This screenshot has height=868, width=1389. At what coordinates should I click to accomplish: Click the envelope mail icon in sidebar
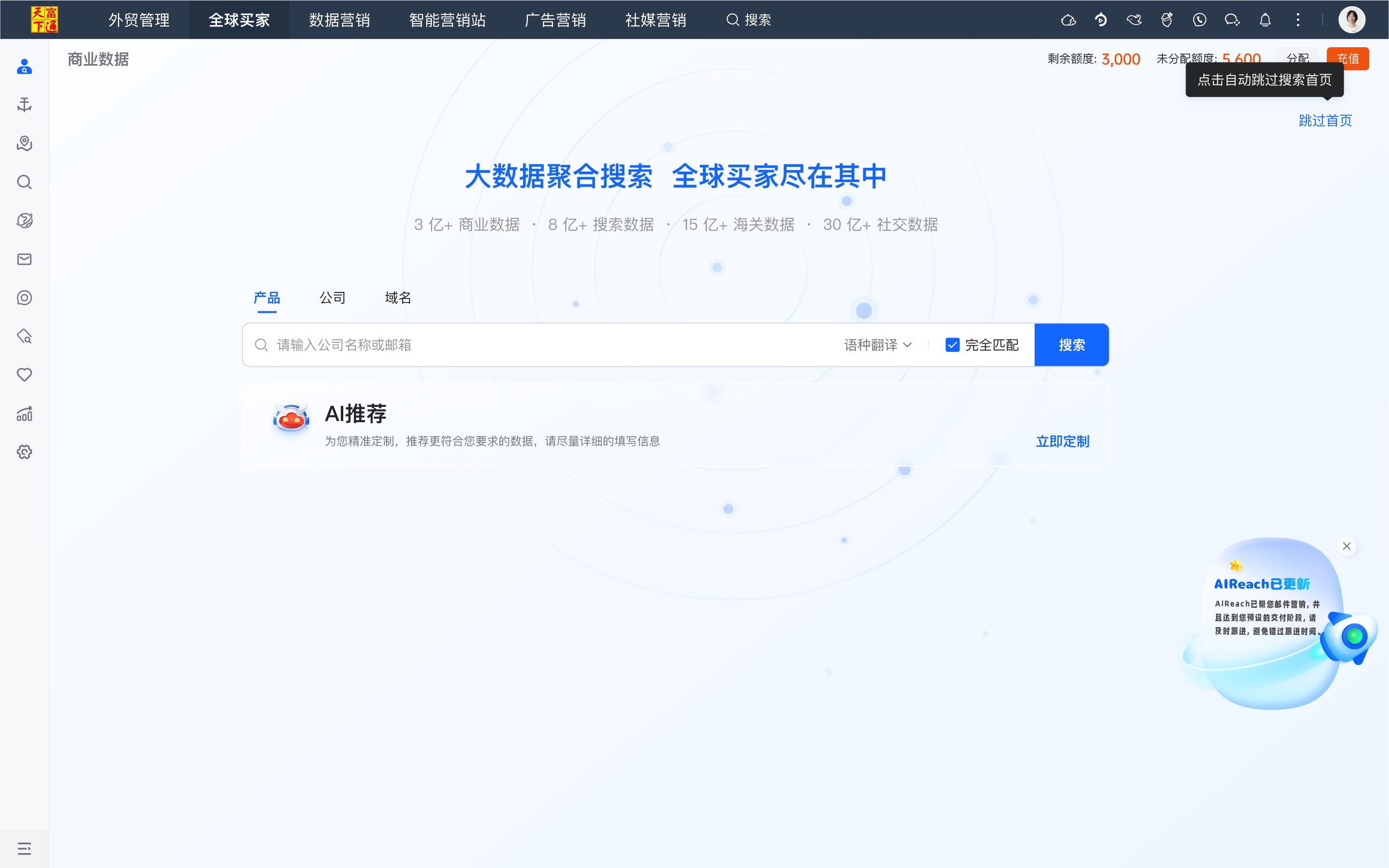click(24, 259)
